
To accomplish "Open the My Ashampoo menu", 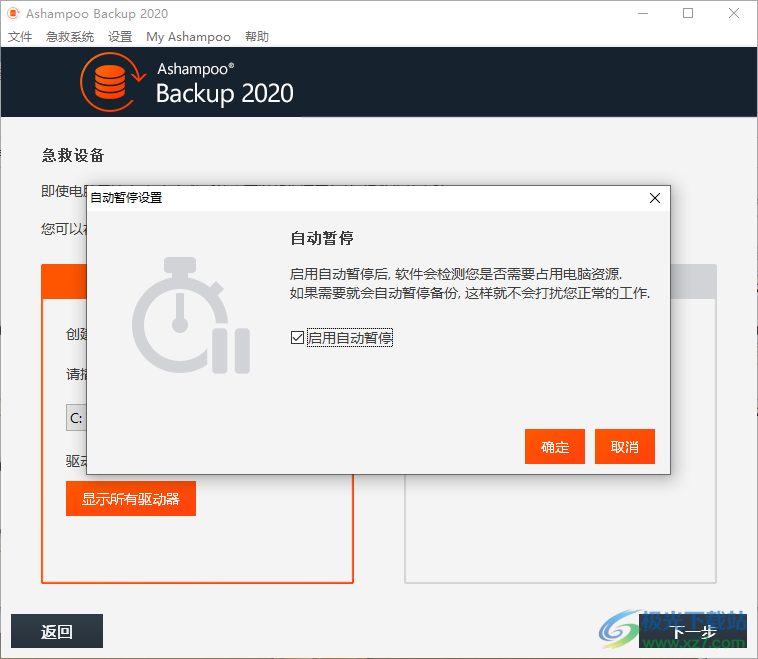I will coord(188,37).
